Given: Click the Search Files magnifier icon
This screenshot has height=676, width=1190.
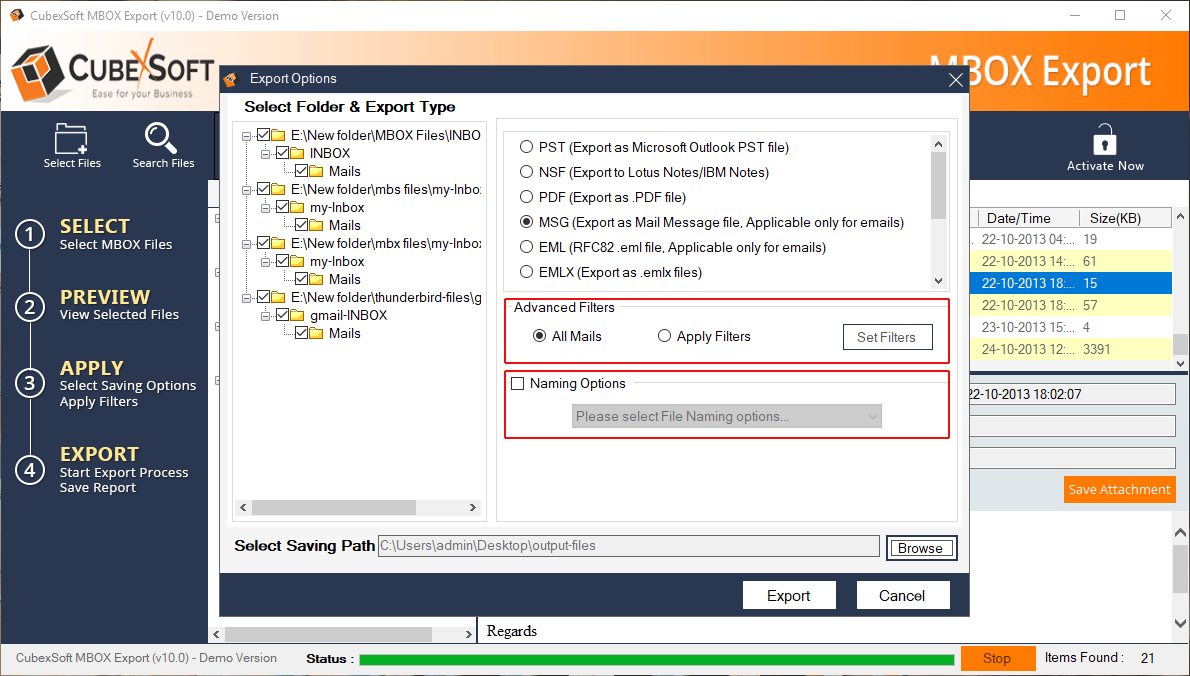Looking at the screenshot, I should [x=162, y=138].
